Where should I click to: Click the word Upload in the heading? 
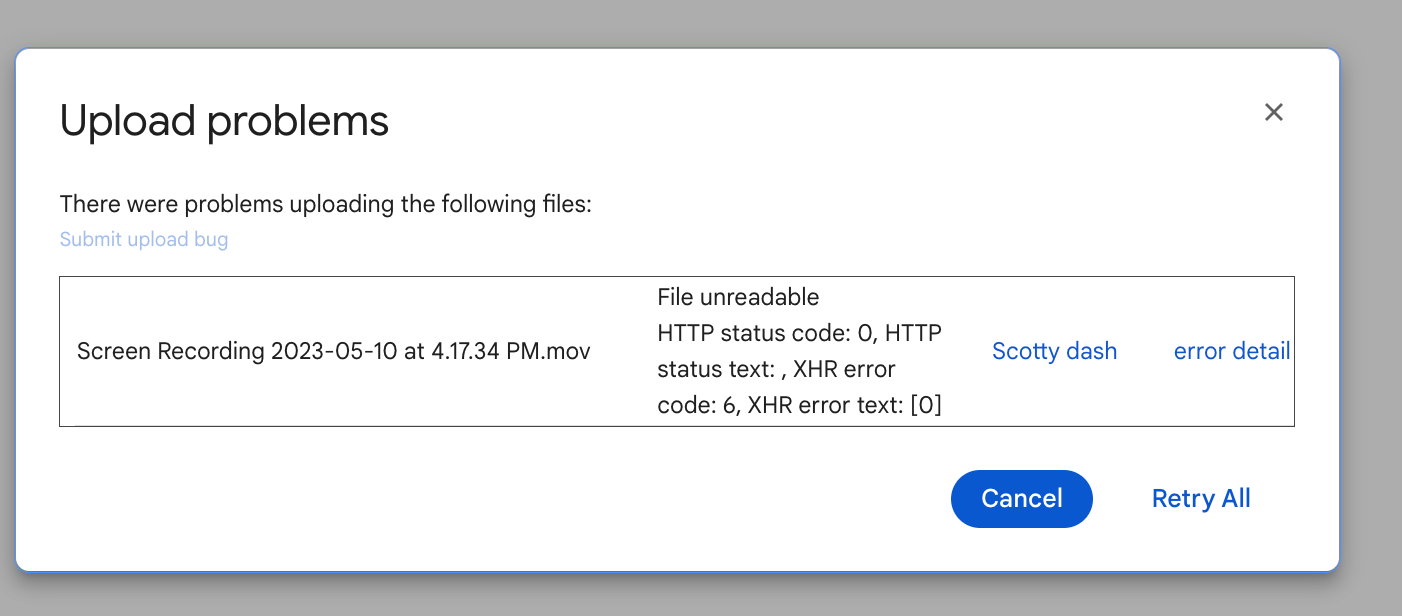tap(127, 121)
